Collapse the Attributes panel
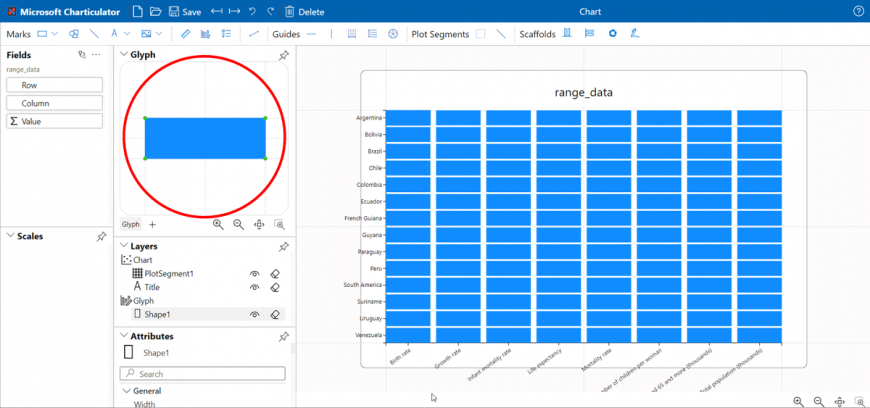 click(x=123, y=336)
